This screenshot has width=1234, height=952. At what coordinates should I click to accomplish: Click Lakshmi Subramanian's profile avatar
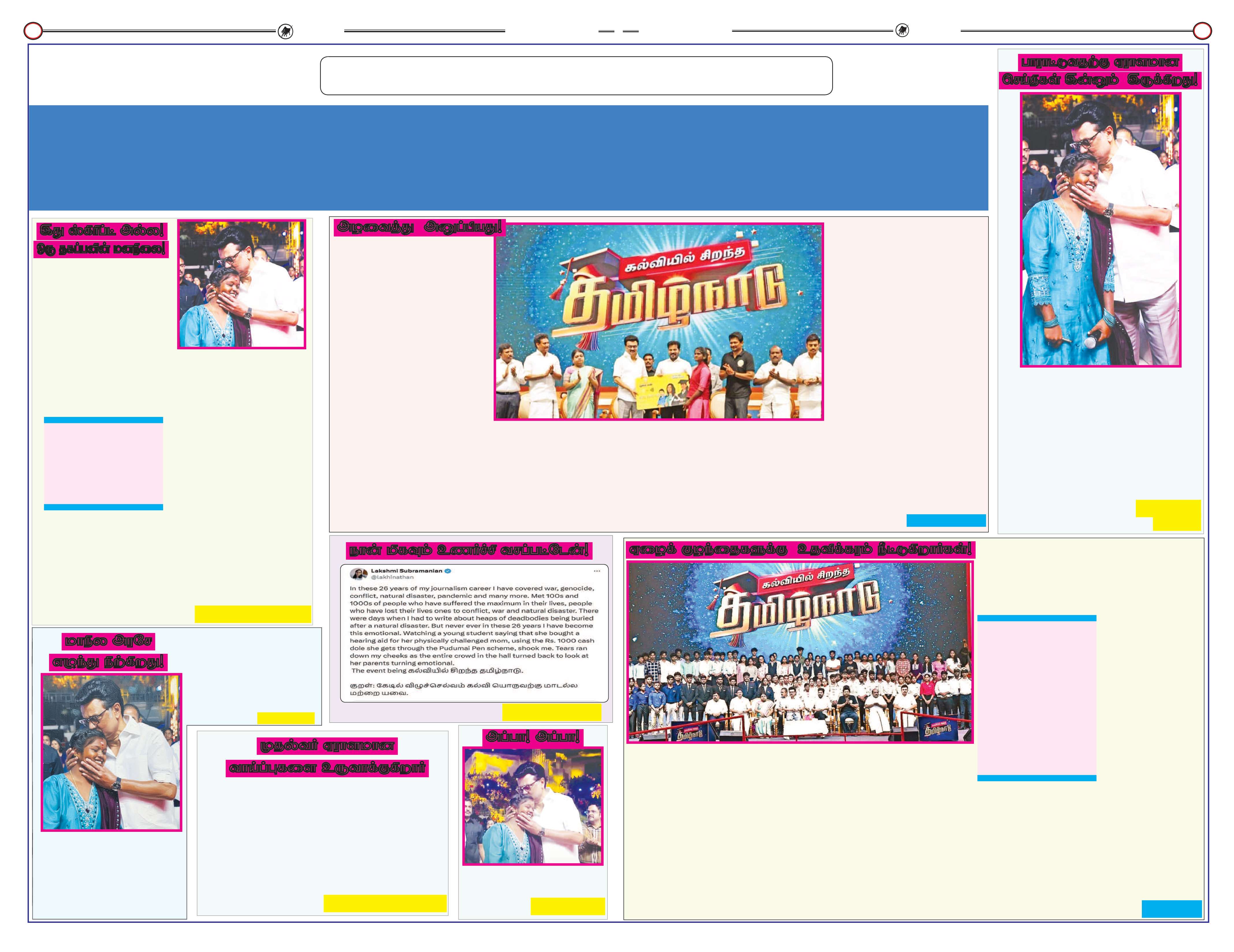(x=359, y=574)
